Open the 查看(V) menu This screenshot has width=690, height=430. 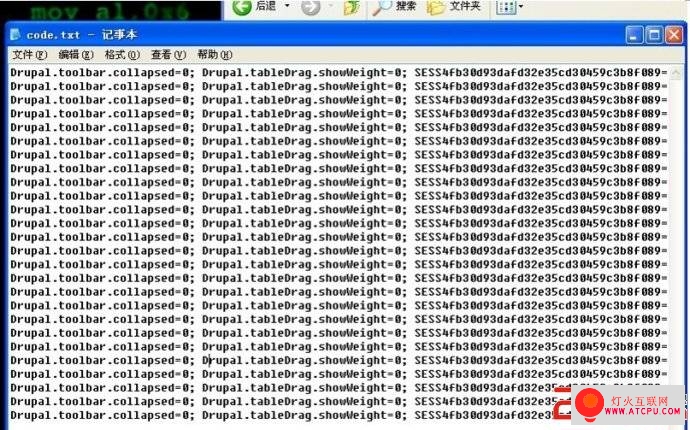coord(169,55)
